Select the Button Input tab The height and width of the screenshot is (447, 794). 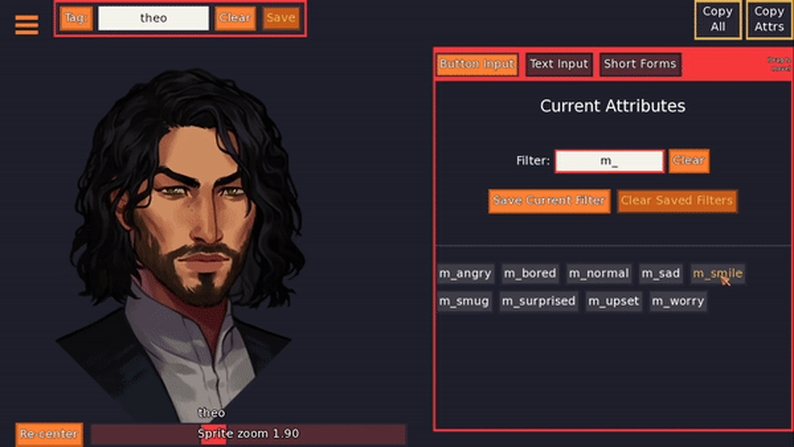[477, 64]
